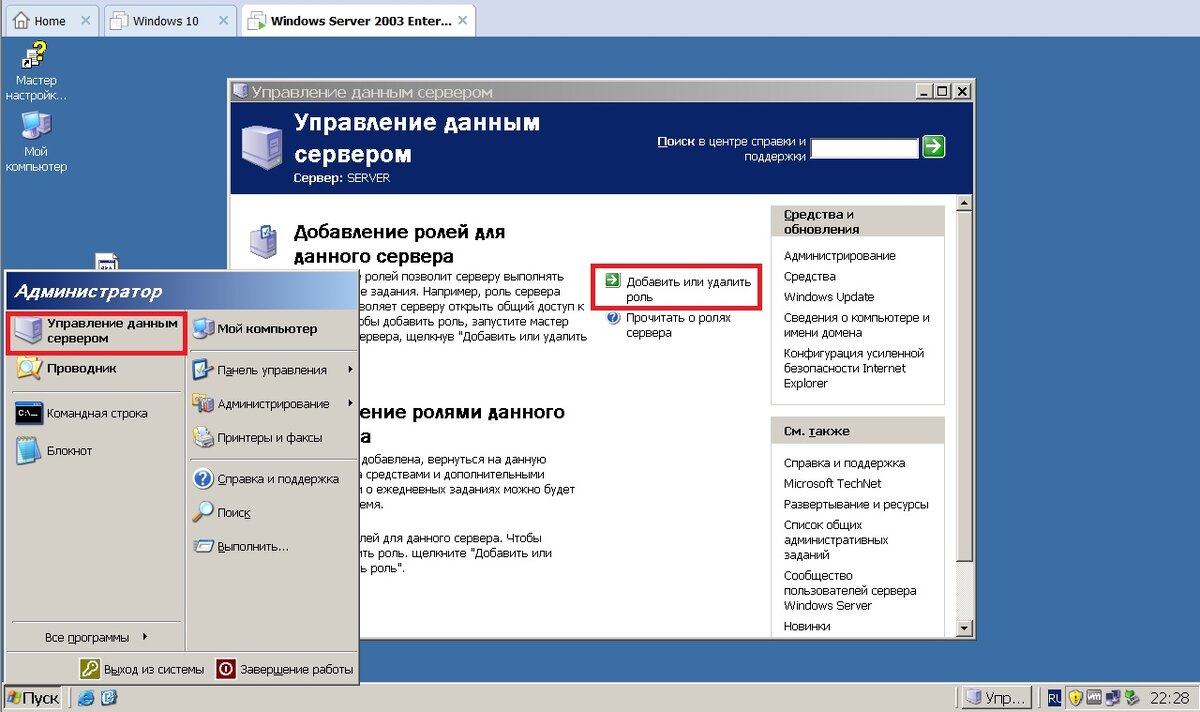The height and width of the screenshot is (712, 1200).
Task: Click the help search input field
Action: coord(864,148)
